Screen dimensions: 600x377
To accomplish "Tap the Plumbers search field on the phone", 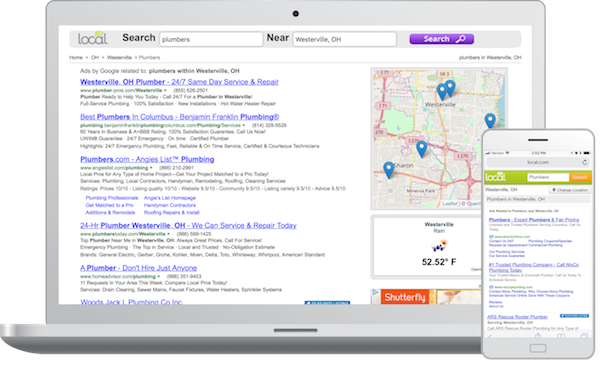I will coord(548,177).
